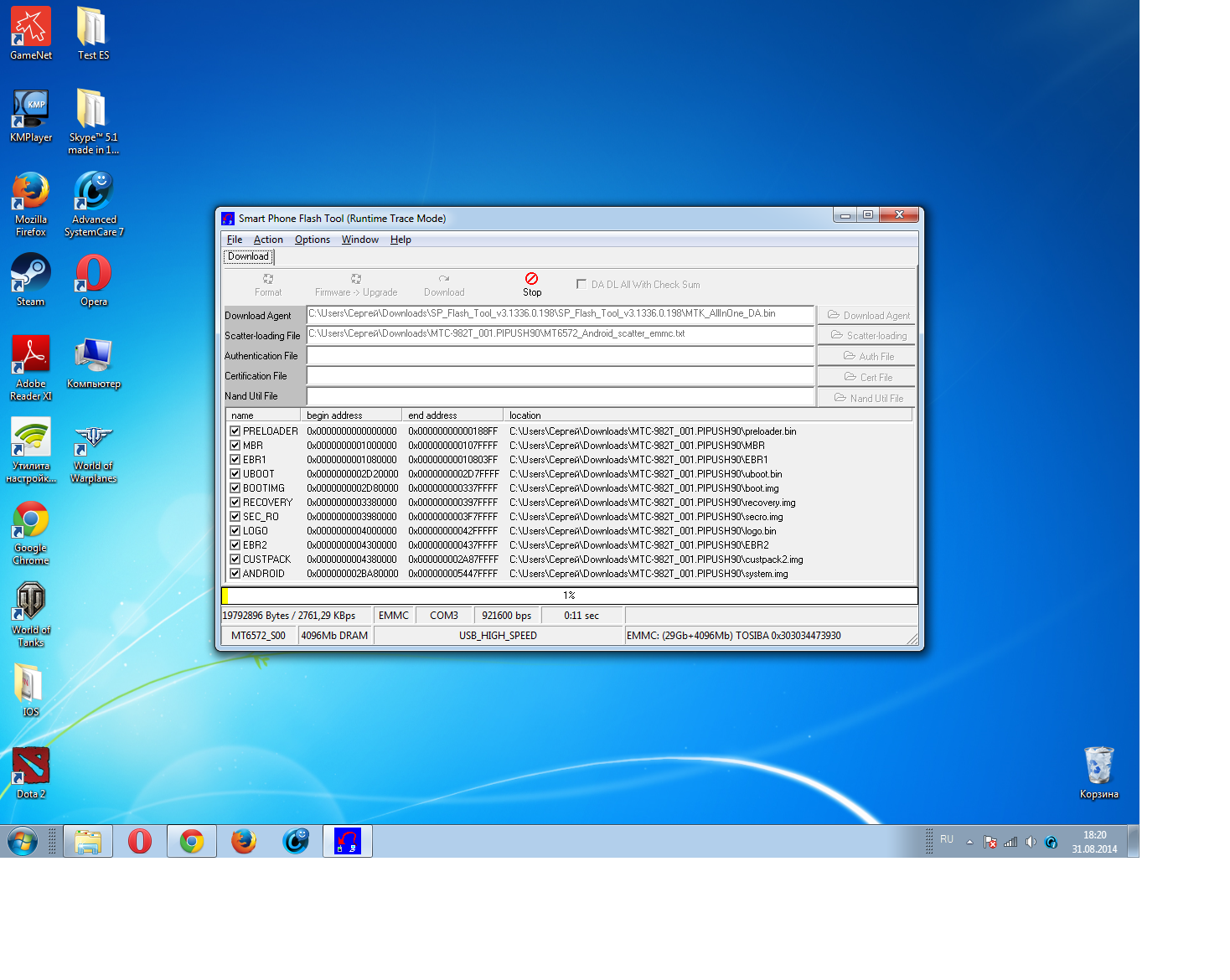This screenshot has height=980, width=1230.
Task: Click the Auth File button
Action: (x=866, y=357)
